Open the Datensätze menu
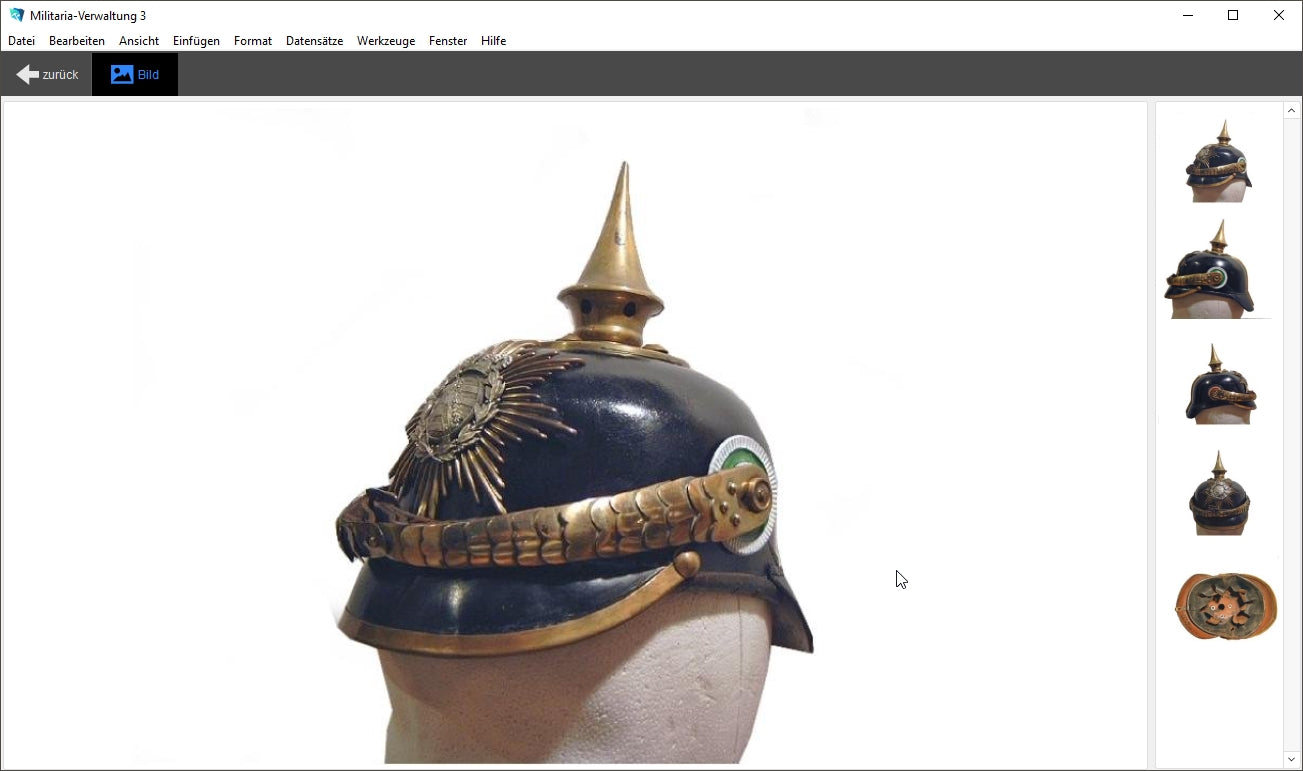This screenshot has height=771, width=1303. (x=314, y=41)
